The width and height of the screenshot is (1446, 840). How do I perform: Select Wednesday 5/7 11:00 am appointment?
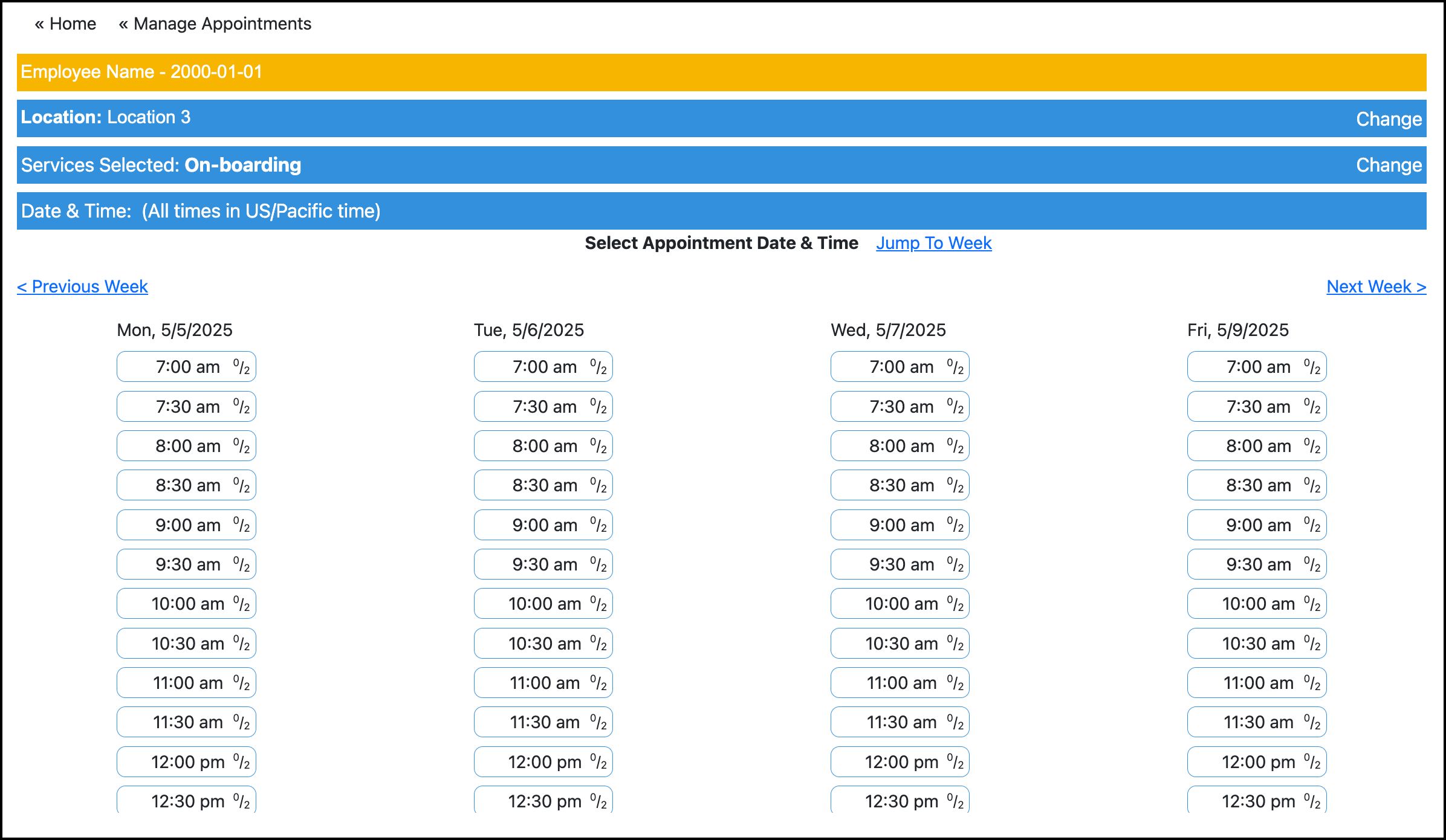click(900, 683)
